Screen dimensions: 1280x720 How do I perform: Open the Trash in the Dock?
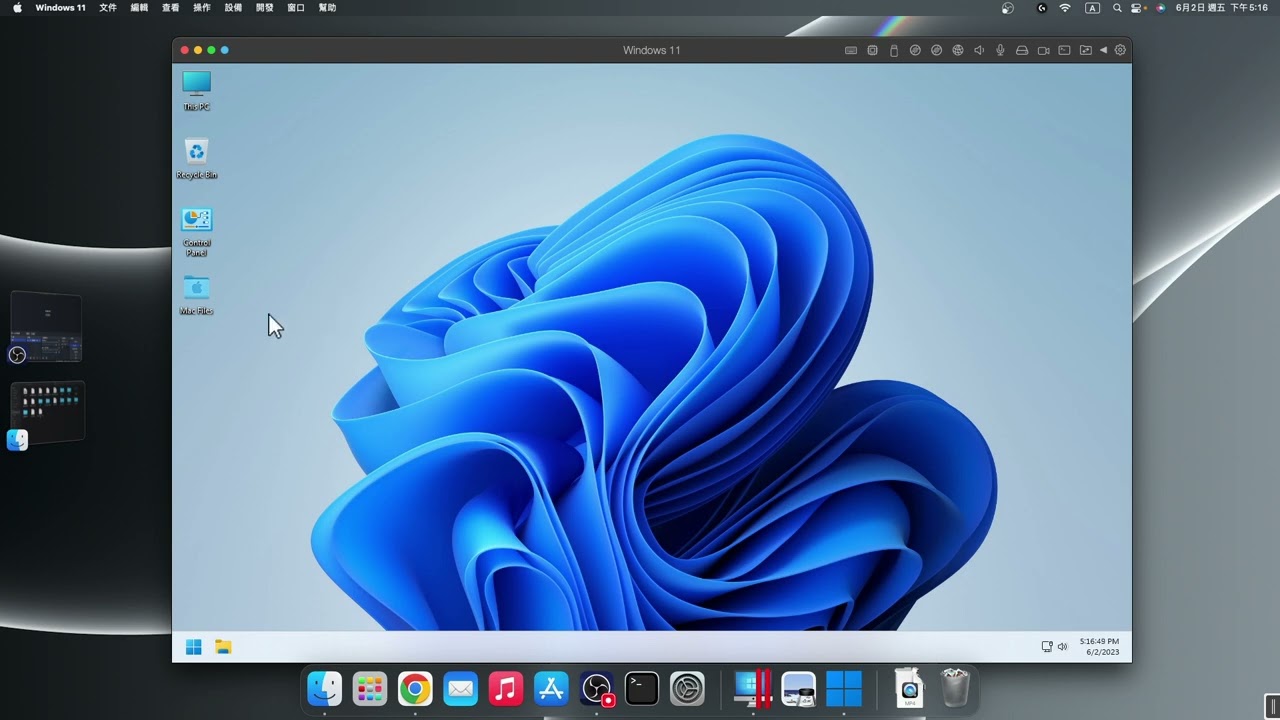(955, 688)
